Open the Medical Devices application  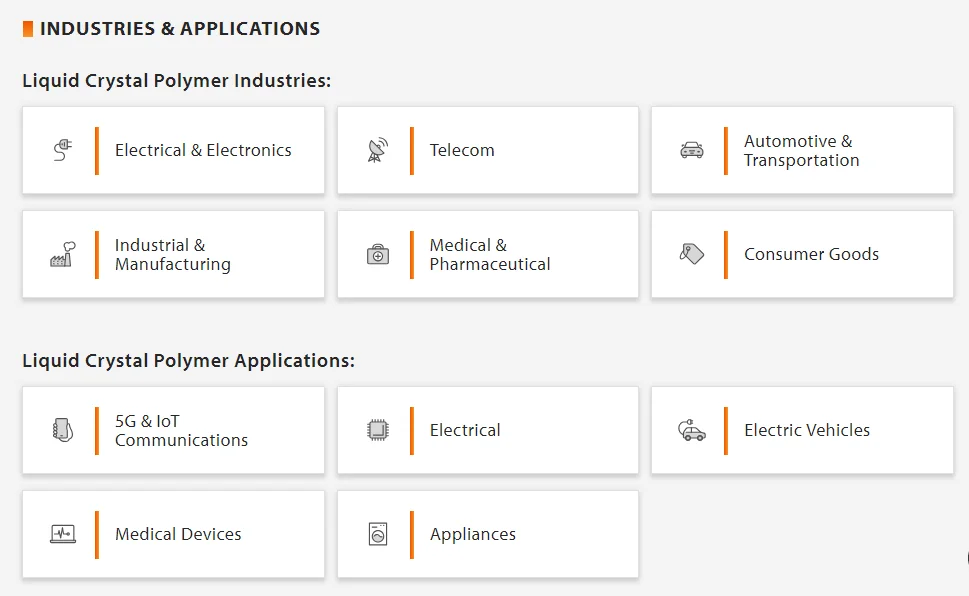pyautogui.click(x=178, y=534)
